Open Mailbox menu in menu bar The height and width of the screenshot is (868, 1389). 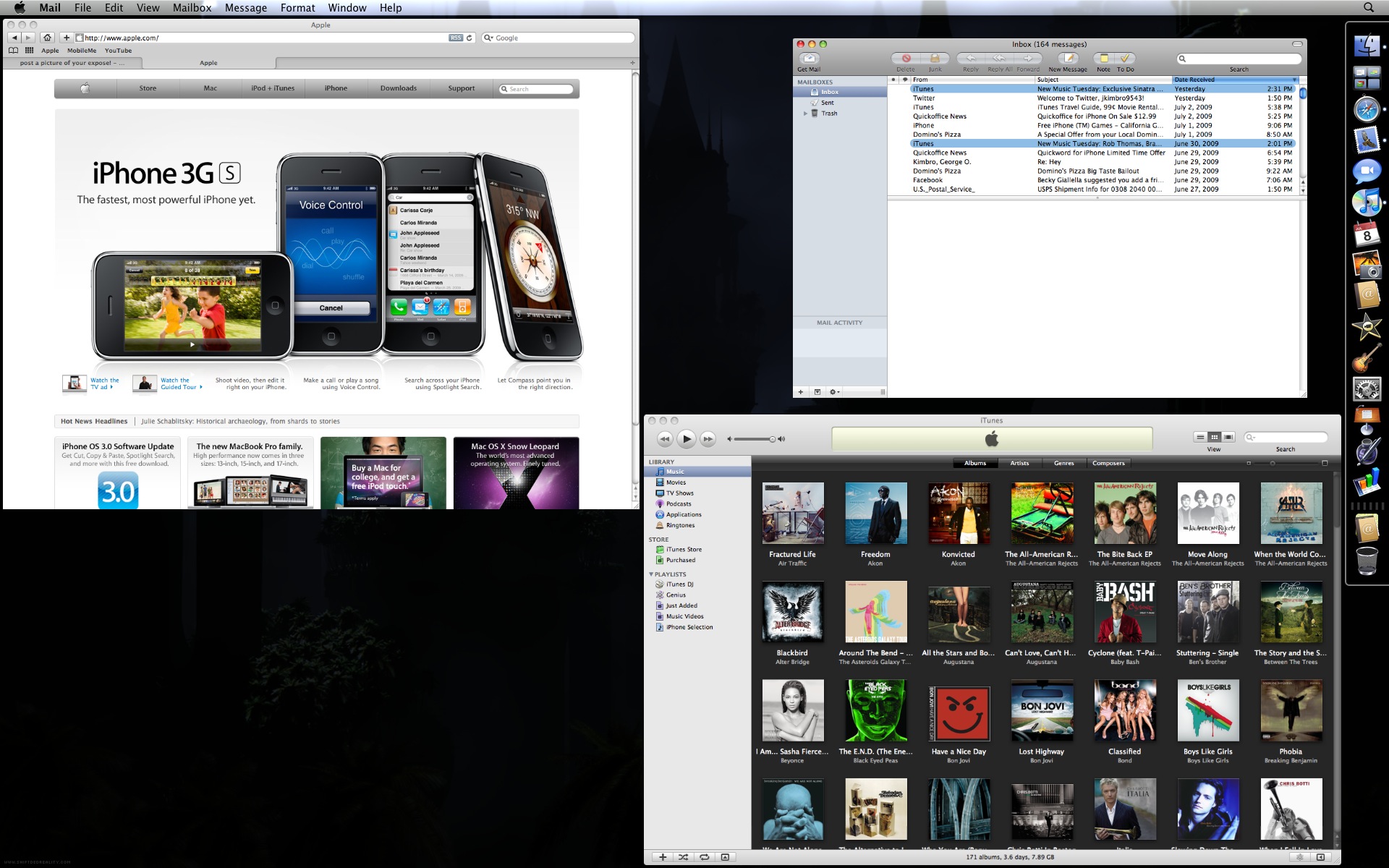[192, 7]
